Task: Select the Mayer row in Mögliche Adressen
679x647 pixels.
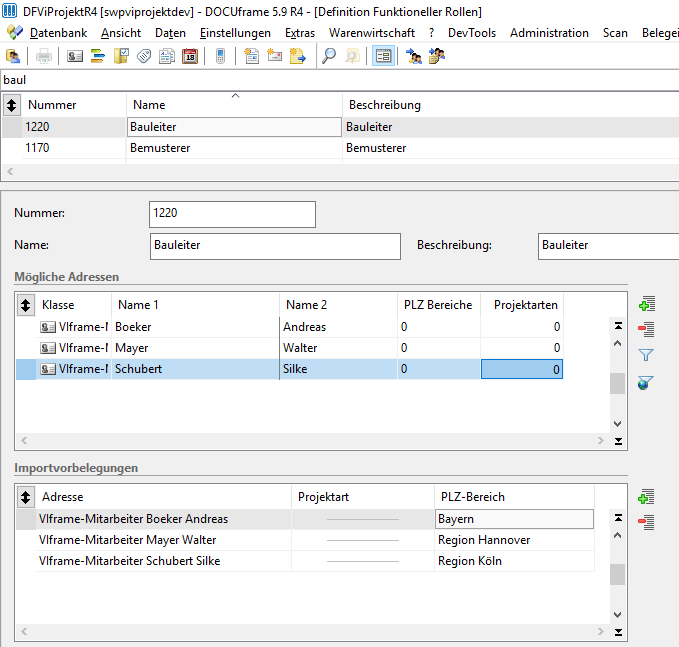Action: click(x=289, y=348)
